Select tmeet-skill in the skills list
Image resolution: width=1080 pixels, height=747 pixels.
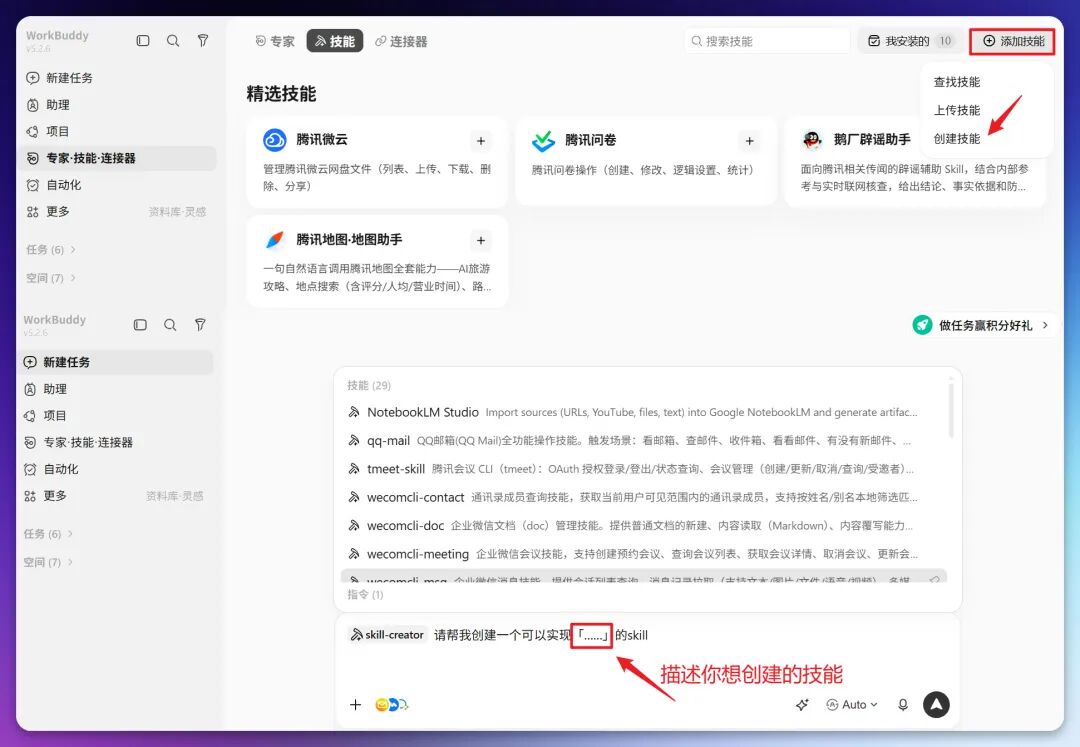click(644, 469)
